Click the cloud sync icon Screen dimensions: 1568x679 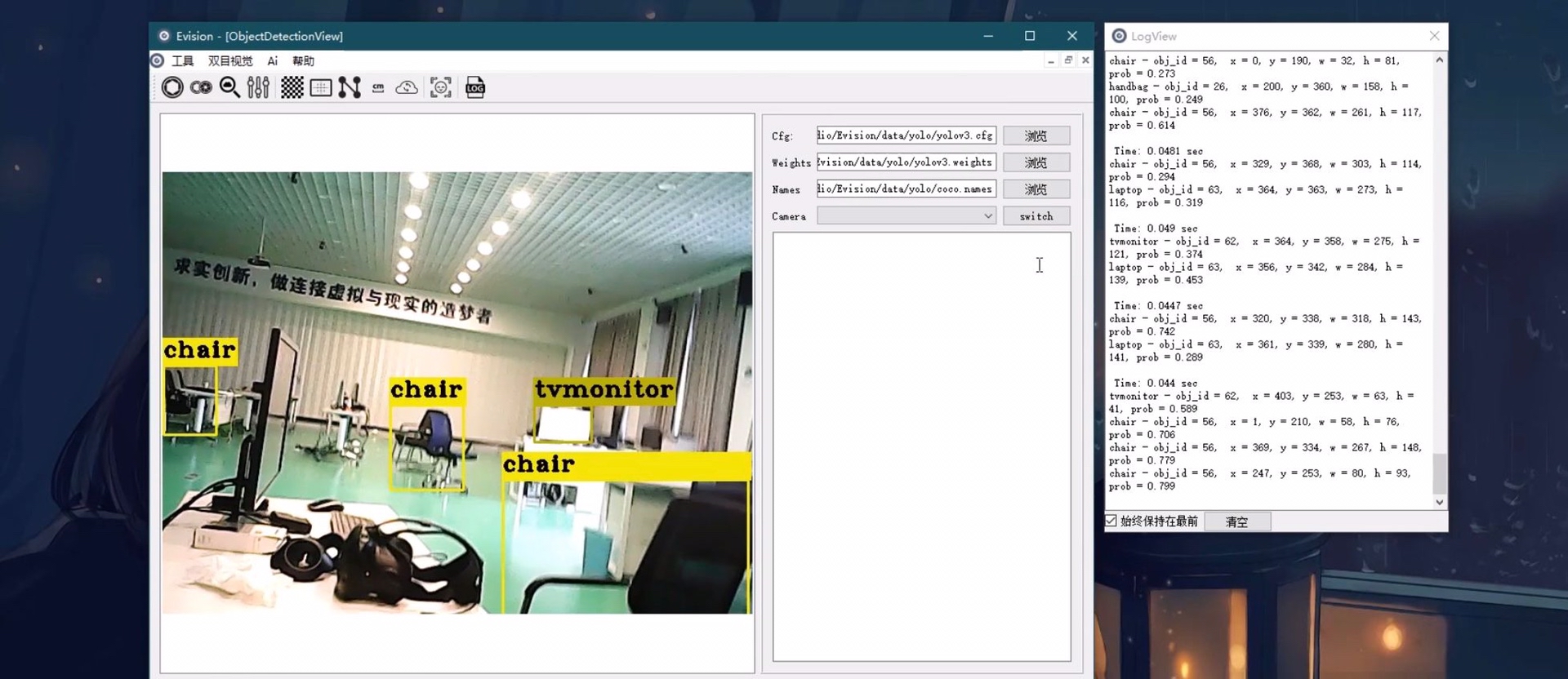coord(407,87)
